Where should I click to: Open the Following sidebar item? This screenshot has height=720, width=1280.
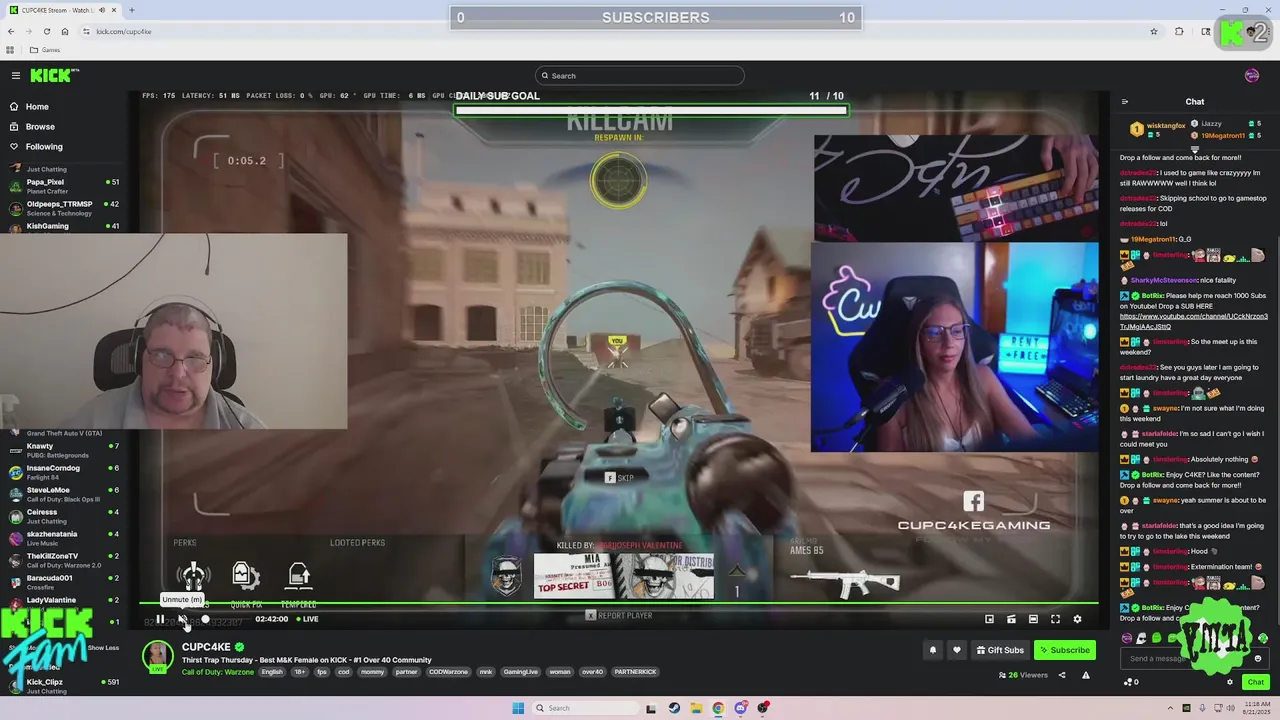44,147
